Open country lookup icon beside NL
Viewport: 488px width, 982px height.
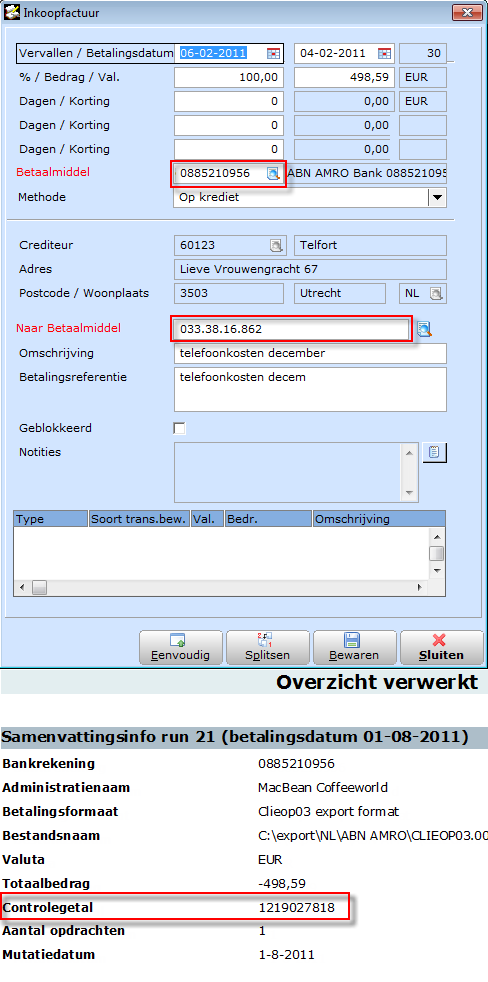[x=436, y=293]
